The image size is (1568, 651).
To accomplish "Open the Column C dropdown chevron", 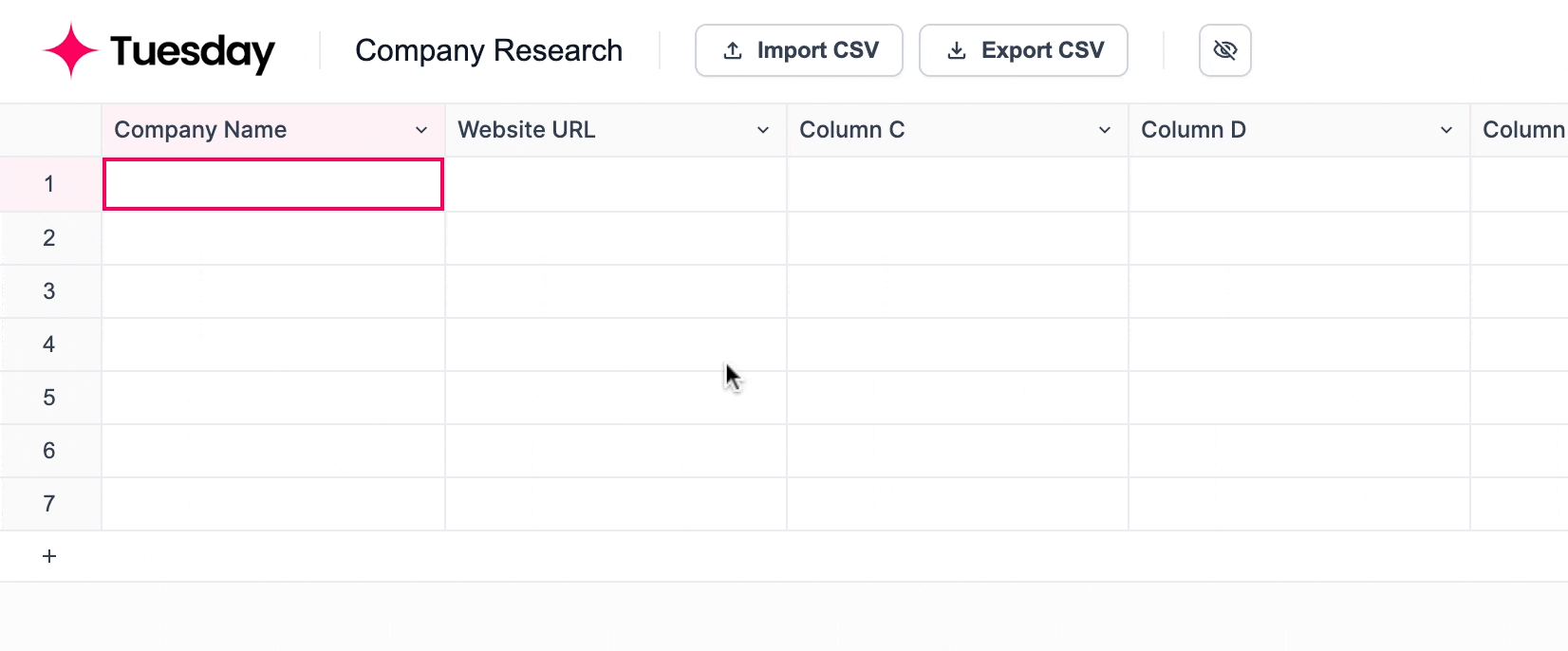I will (1105, 130).
